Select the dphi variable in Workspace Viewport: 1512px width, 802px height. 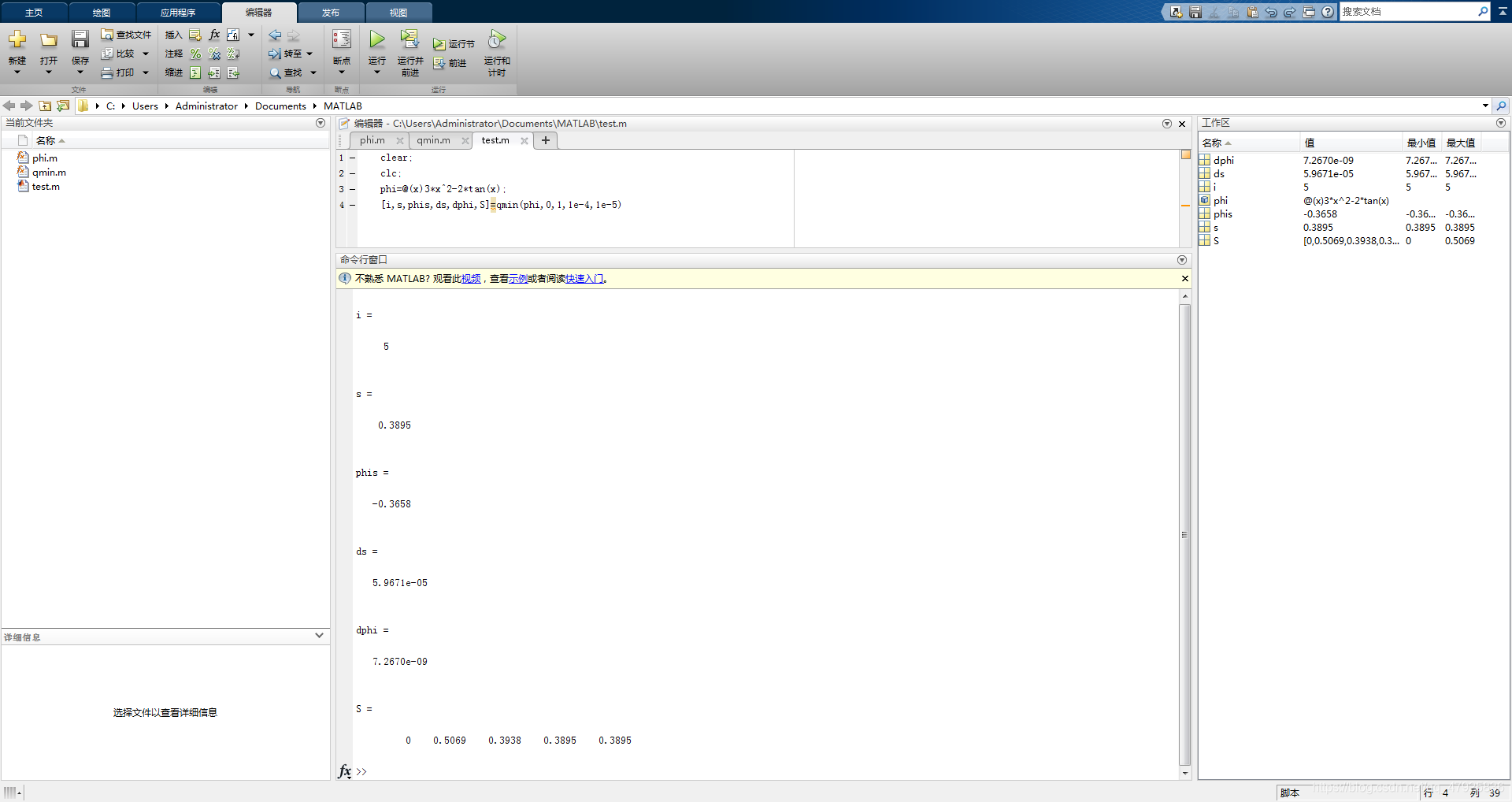pos(1224,160)
